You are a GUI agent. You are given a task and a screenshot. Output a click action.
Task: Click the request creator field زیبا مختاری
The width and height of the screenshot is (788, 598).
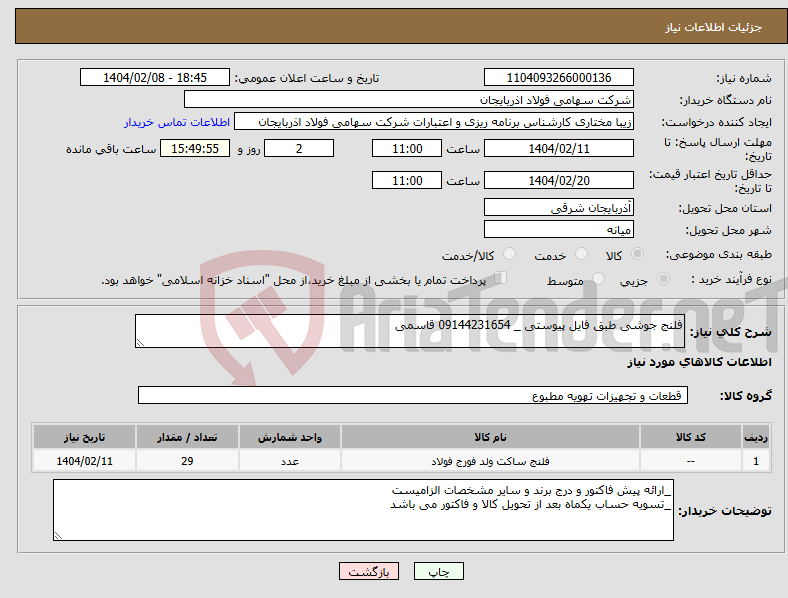[x=434, y=122]
